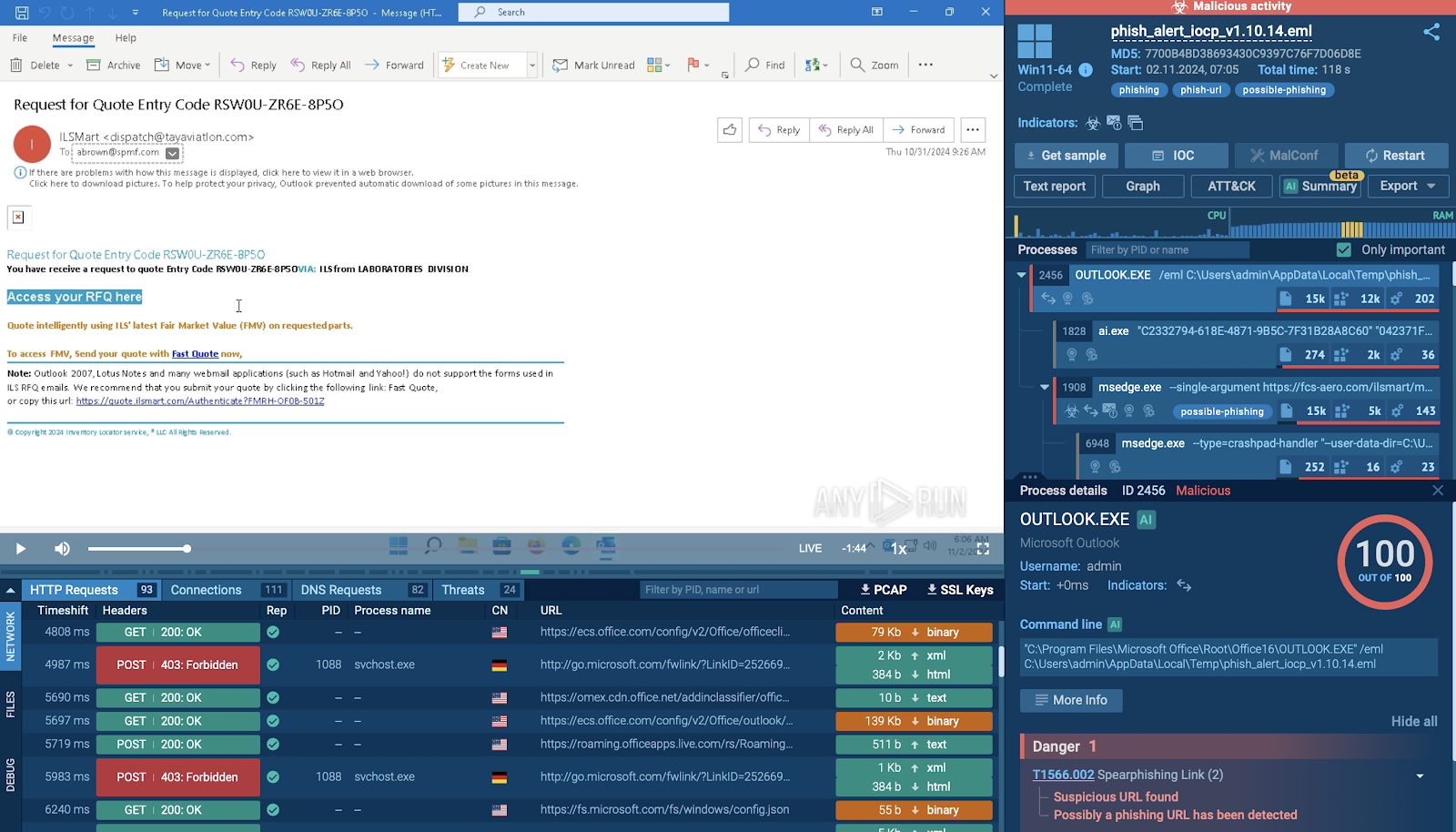Adjust the volume slider knob
The image size is (1456, 832).
pyautogui.click(x=187, y=549)
